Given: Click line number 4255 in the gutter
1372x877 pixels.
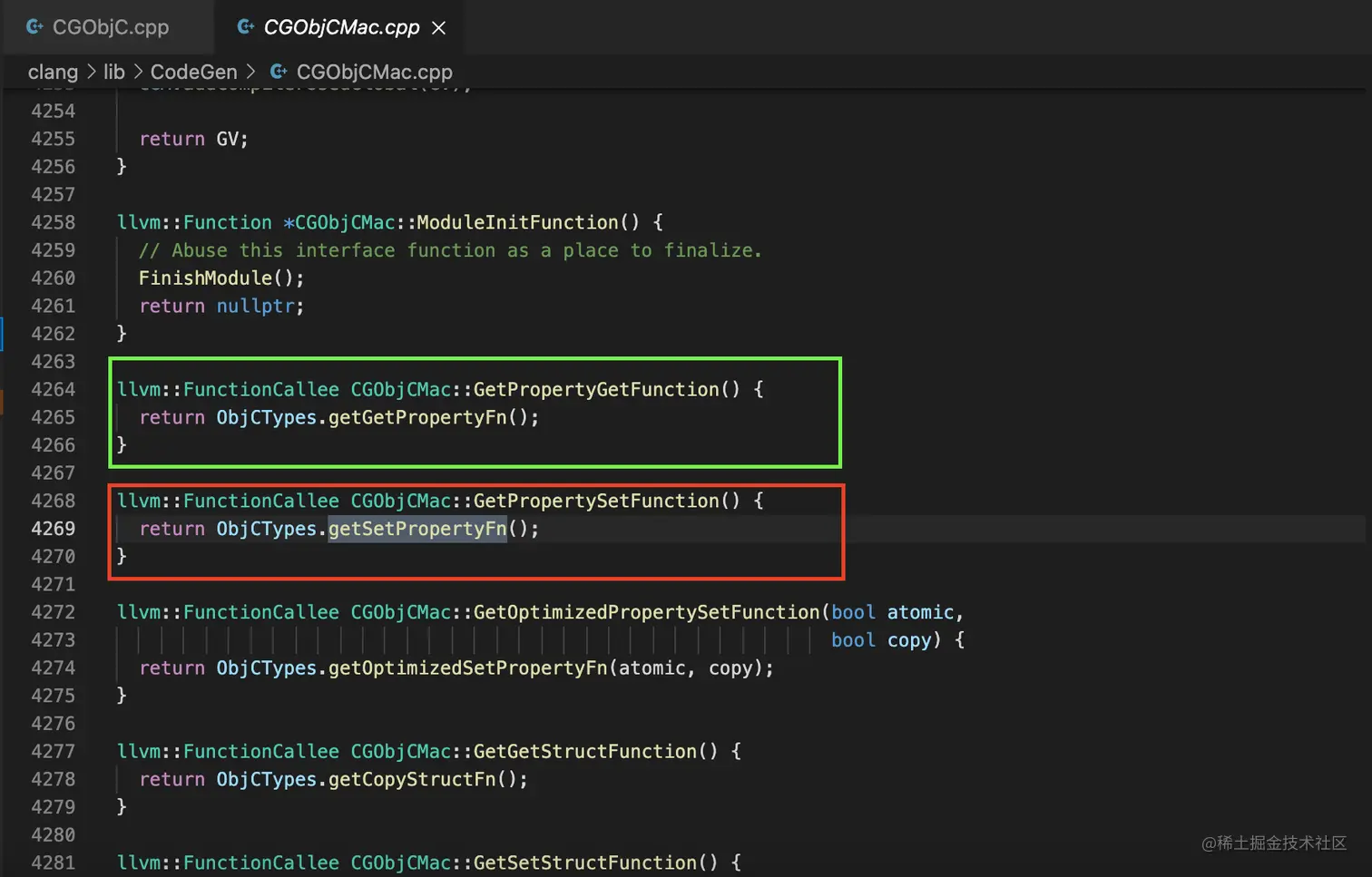Looking at the screenshot, I should click(54, 139).
